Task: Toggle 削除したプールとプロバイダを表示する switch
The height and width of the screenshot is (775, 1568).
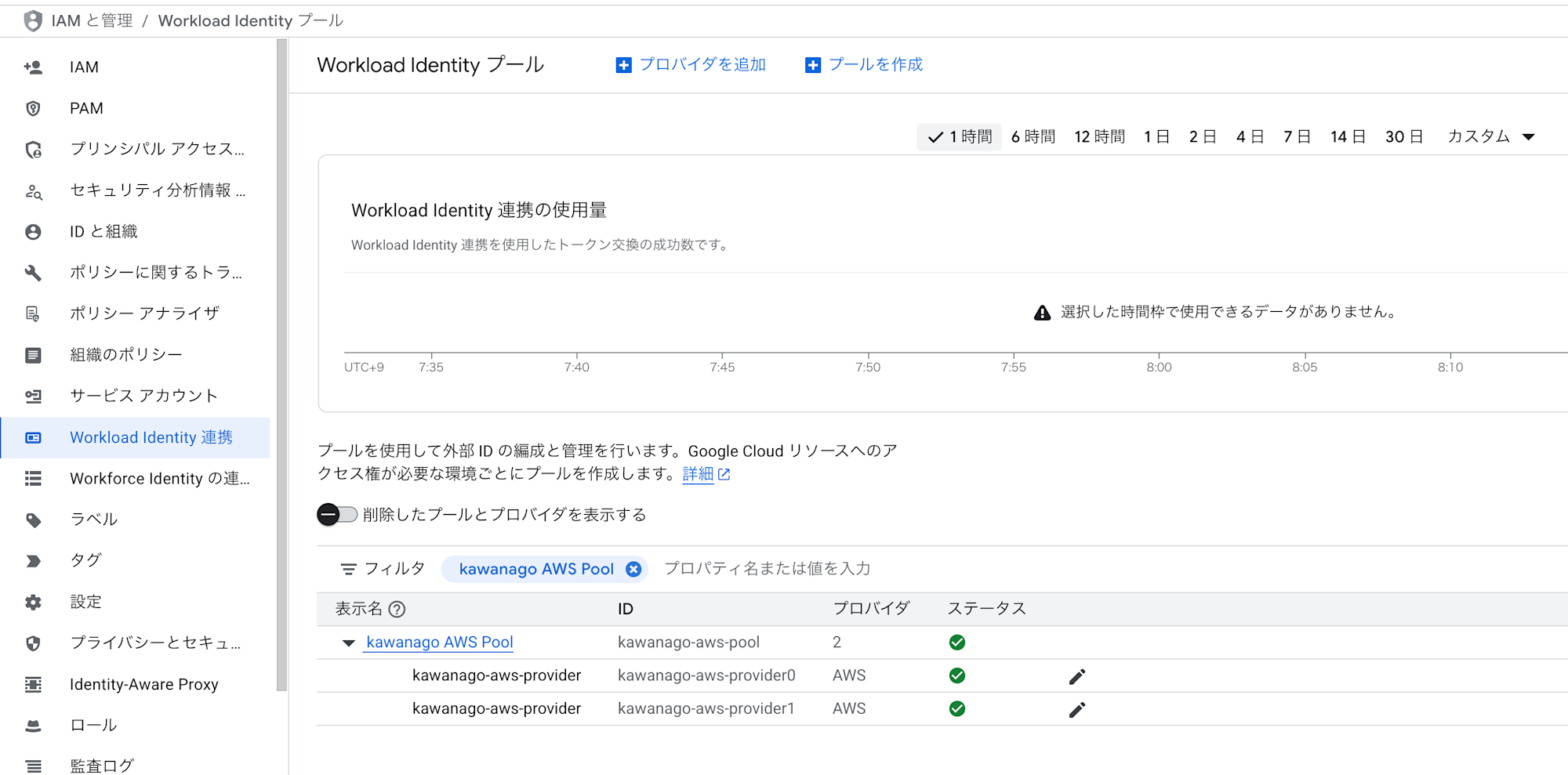Action: click(x=337, y=515)
